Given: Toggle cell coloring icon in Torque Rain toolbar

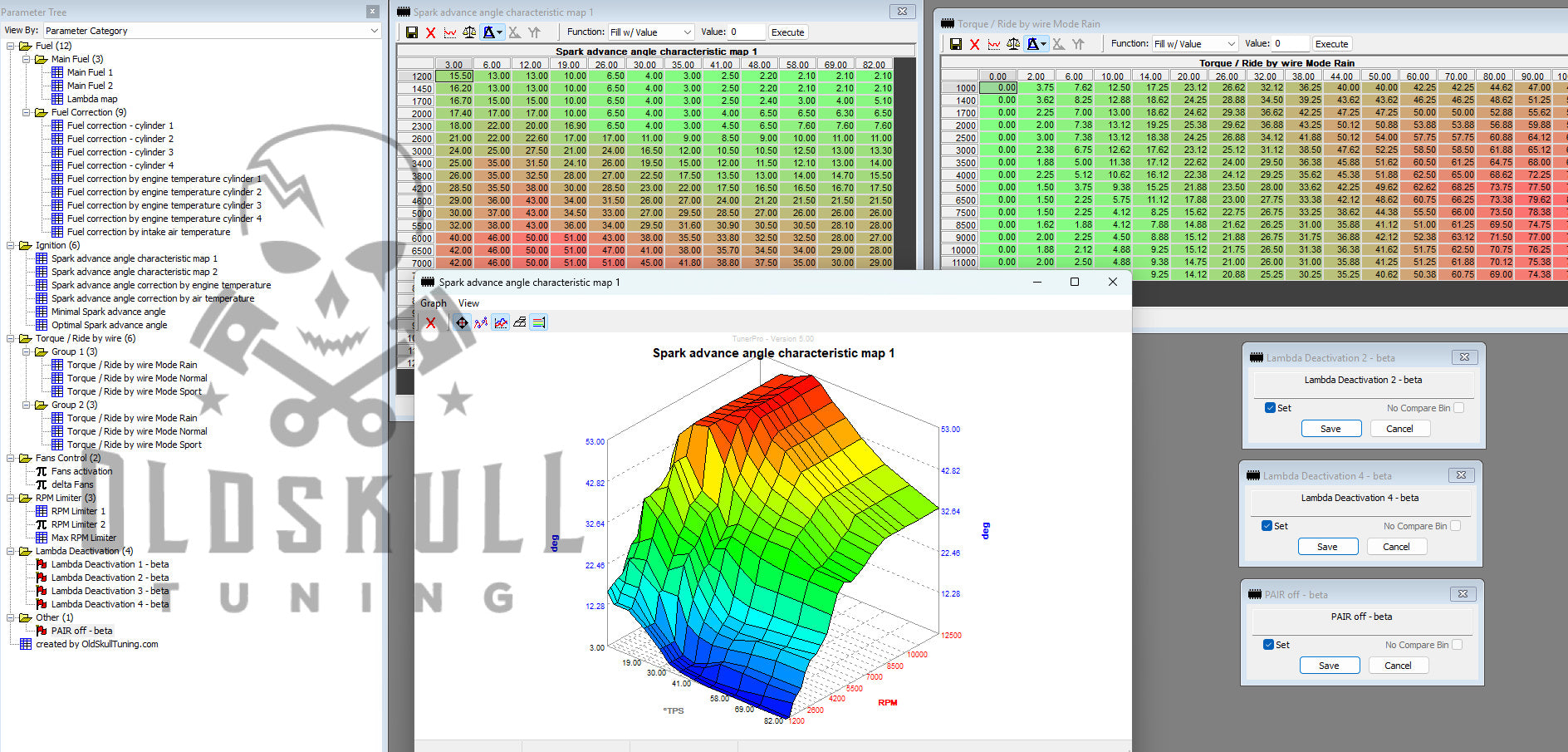Looking at the screenshot, I should (1036, 44).
